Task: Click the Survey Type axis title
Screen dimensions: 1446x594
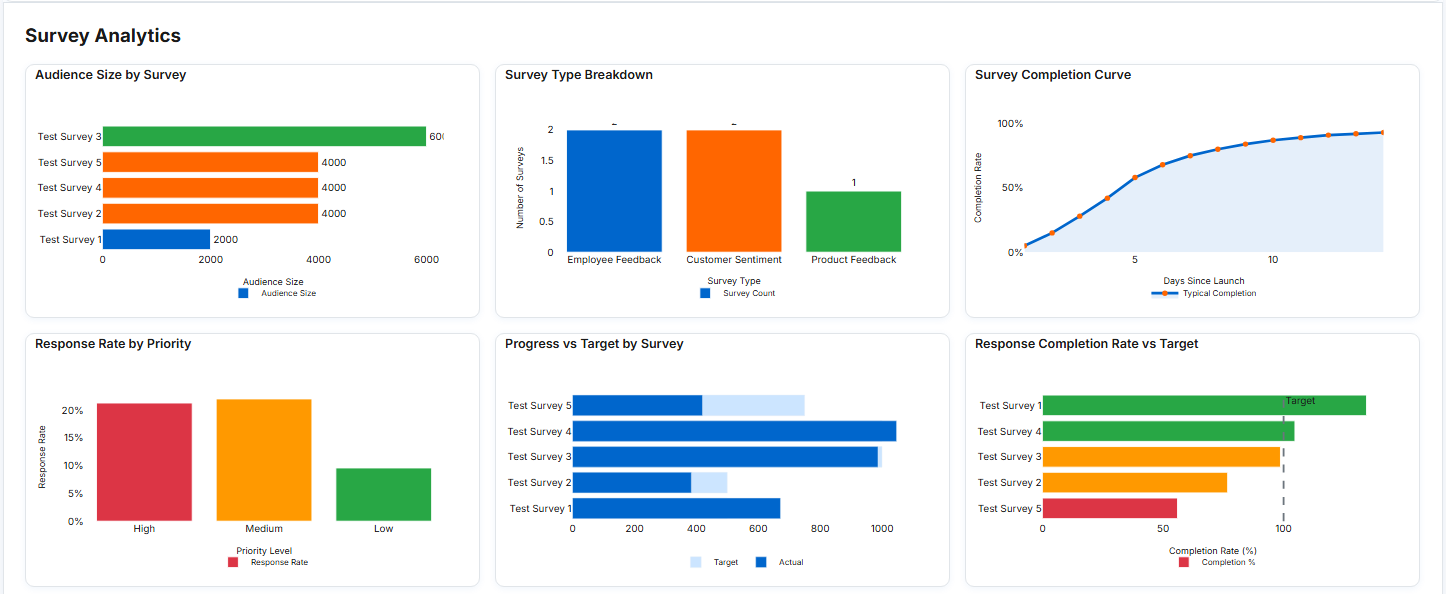Action: click(x=734, y=281)
